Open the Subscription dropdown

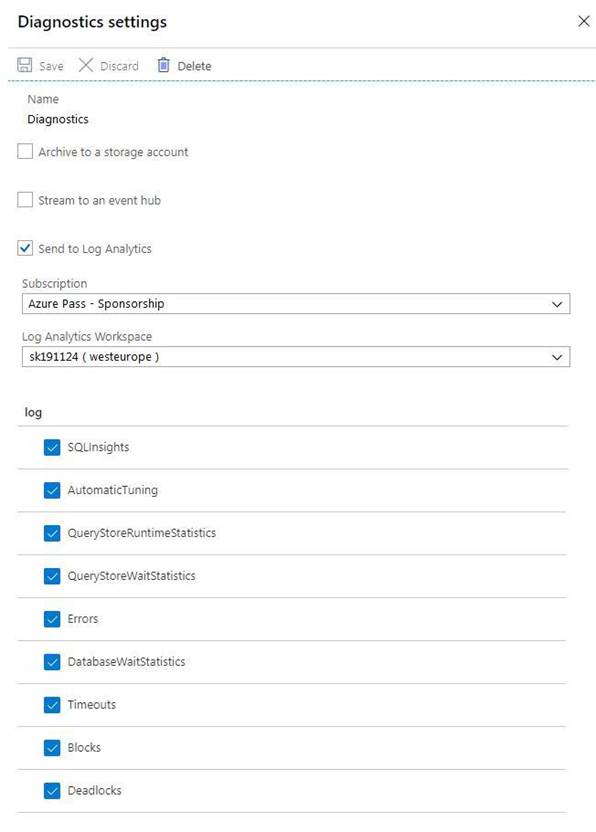tap(296, 304)
